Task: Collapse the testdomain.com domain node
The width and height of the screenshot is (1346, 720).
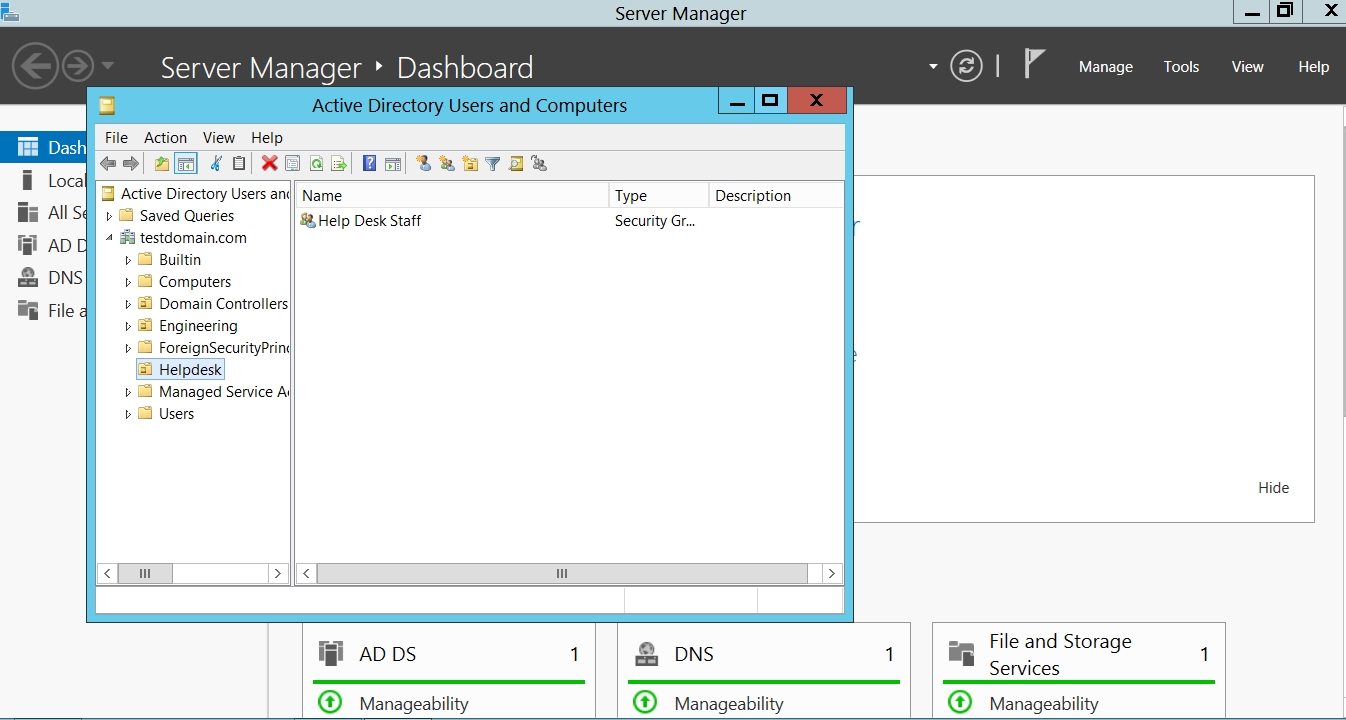Action: (109, 238)
